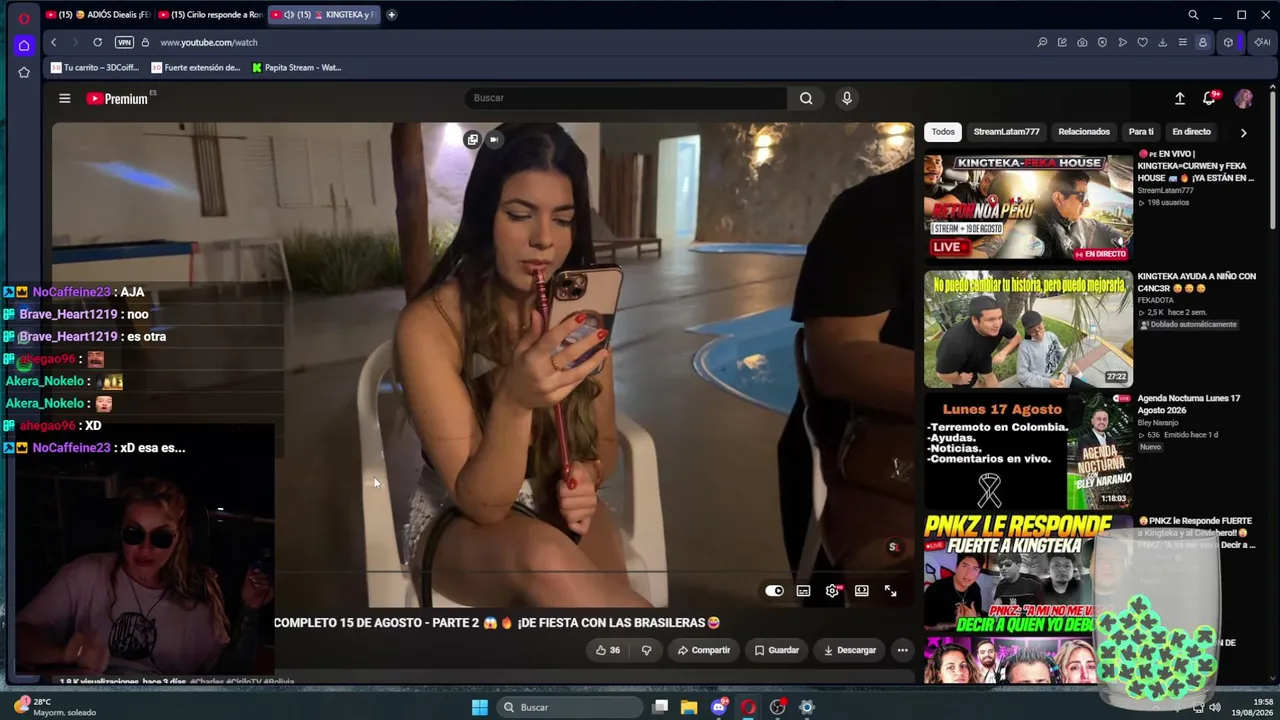
Task: Switch to the 'ADIÓS Diealis' tab
Action: point(98,15)
